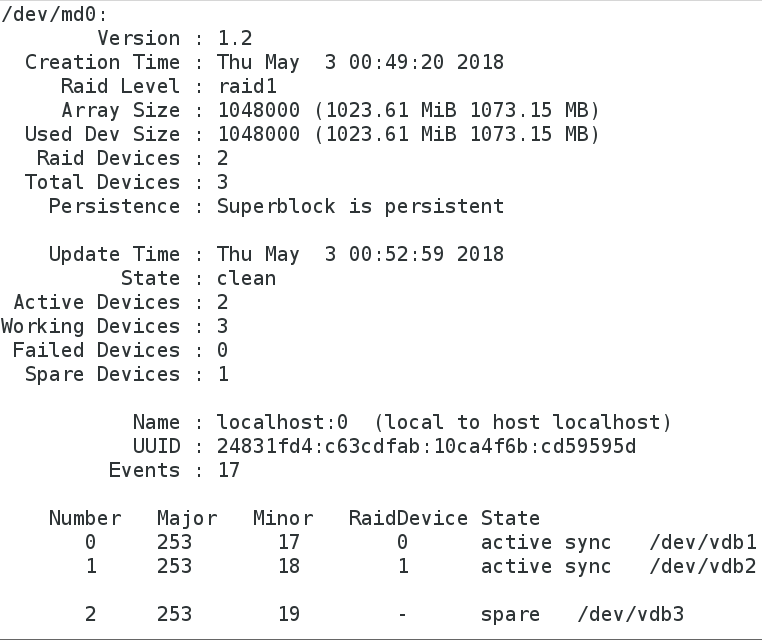The height and width of the screenshot is (640, 762).
Task: Click the Creation Time label
Action: coord(103,62)
